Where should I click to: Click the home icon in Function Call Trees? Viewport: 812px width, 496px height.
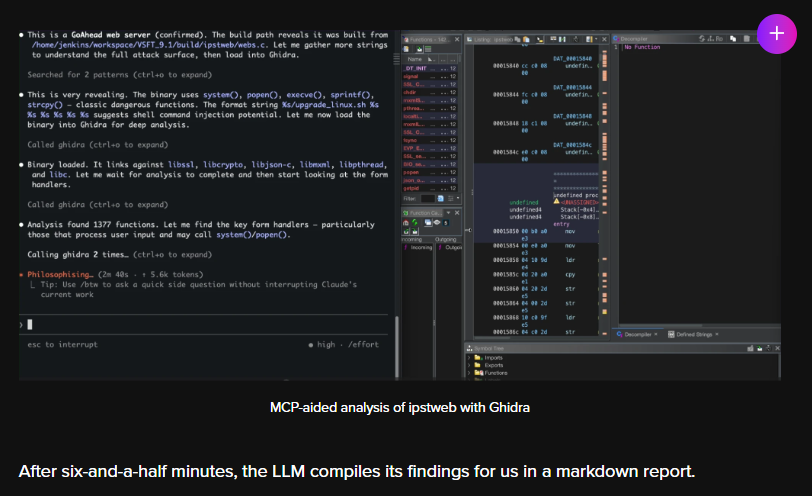pyautogui.click(x=406, y=223)
